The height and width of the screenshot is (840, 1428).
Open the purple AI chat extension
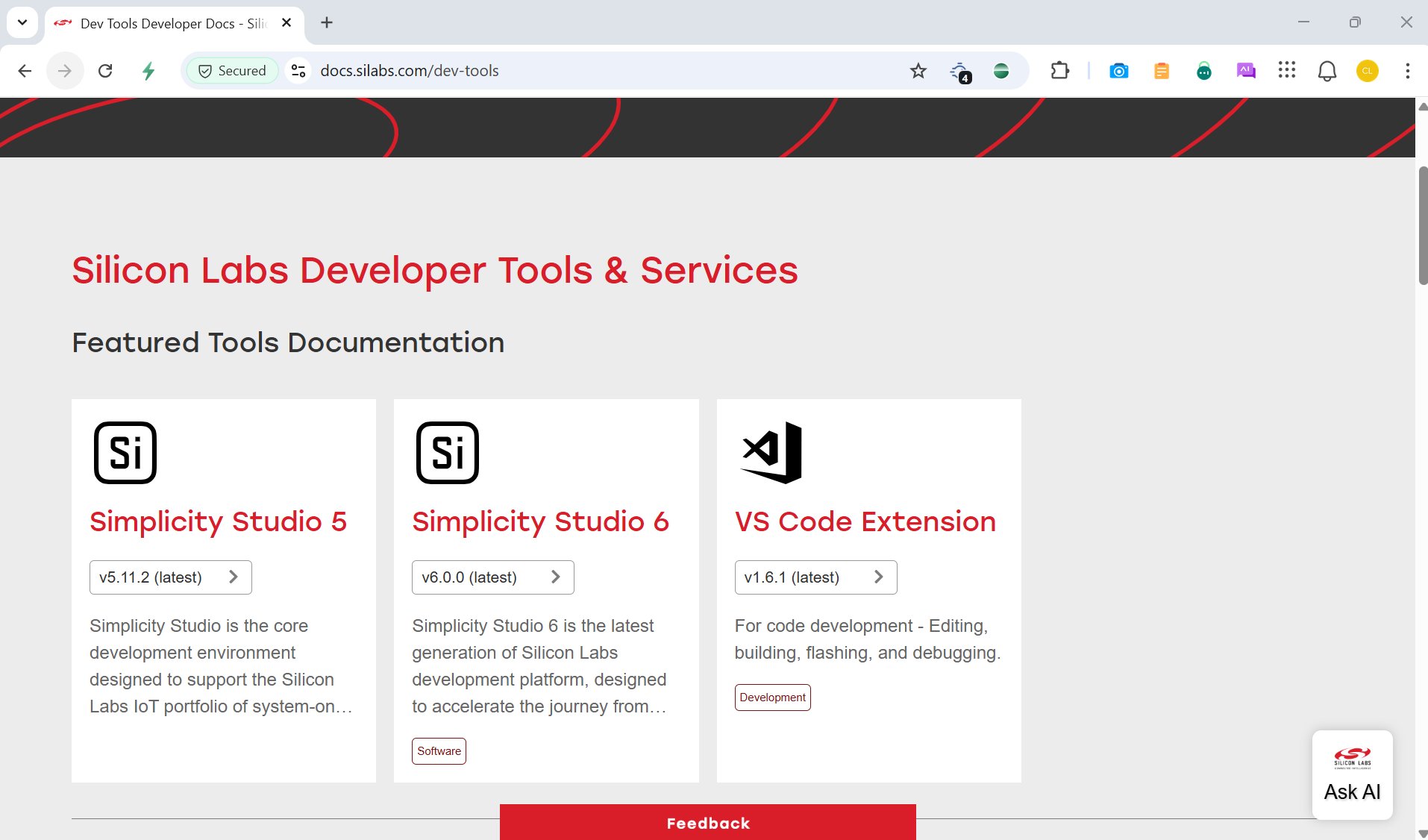tap(1246, 71)
